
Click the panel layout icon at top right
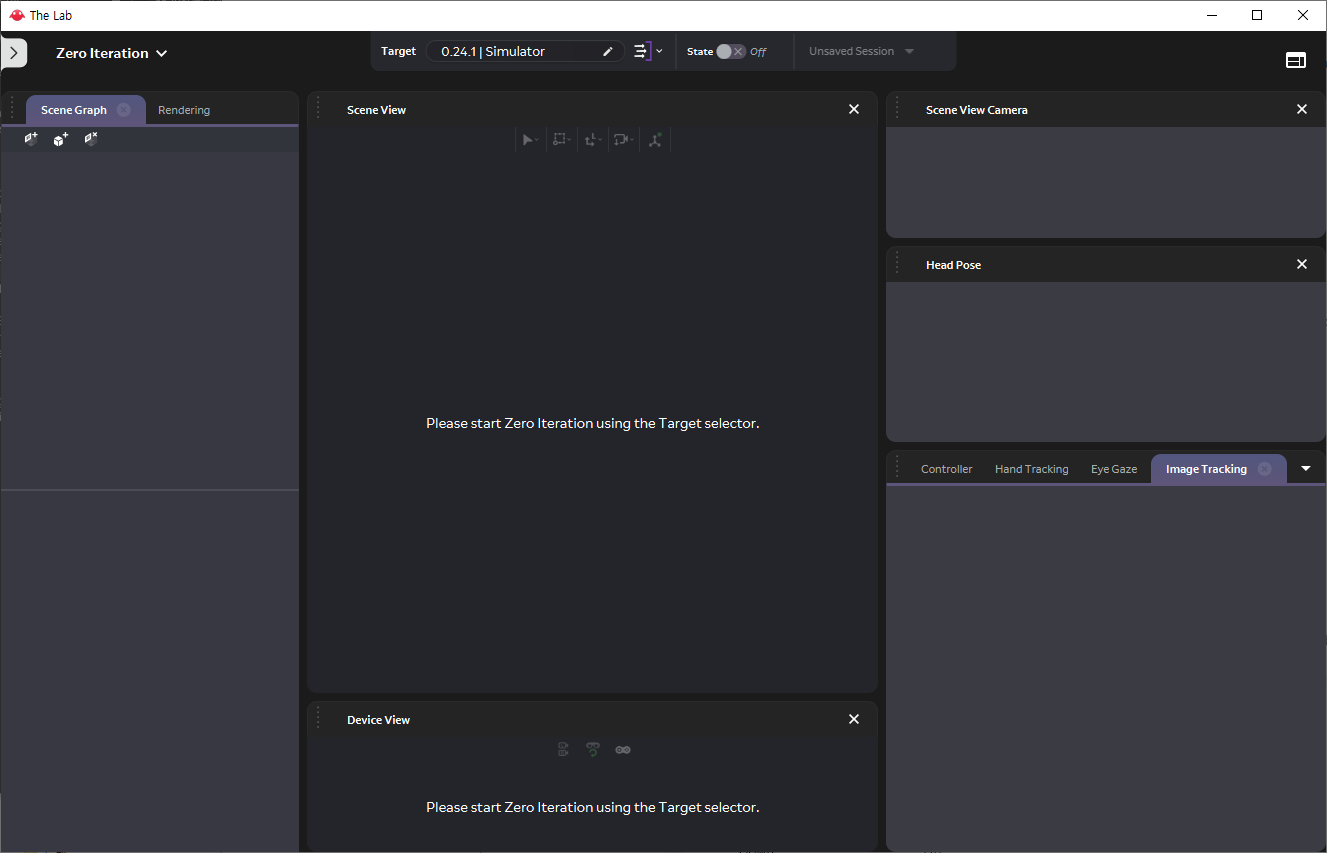[x=1295, y=60]
